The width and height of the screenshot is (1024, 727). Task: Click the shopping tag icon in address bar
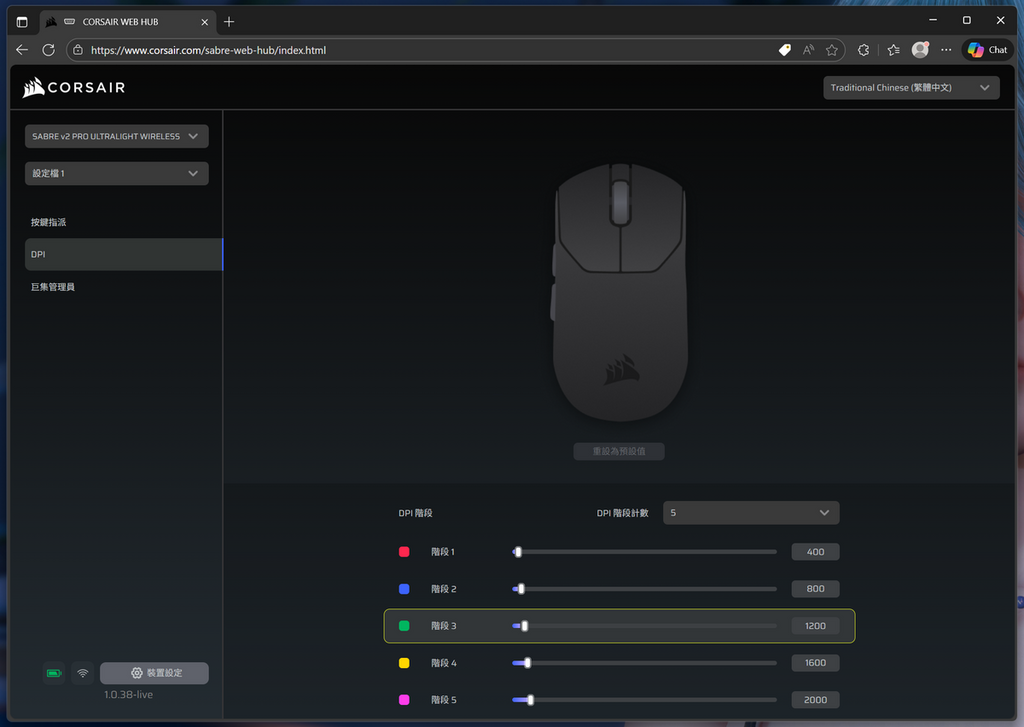pos(784,49)
